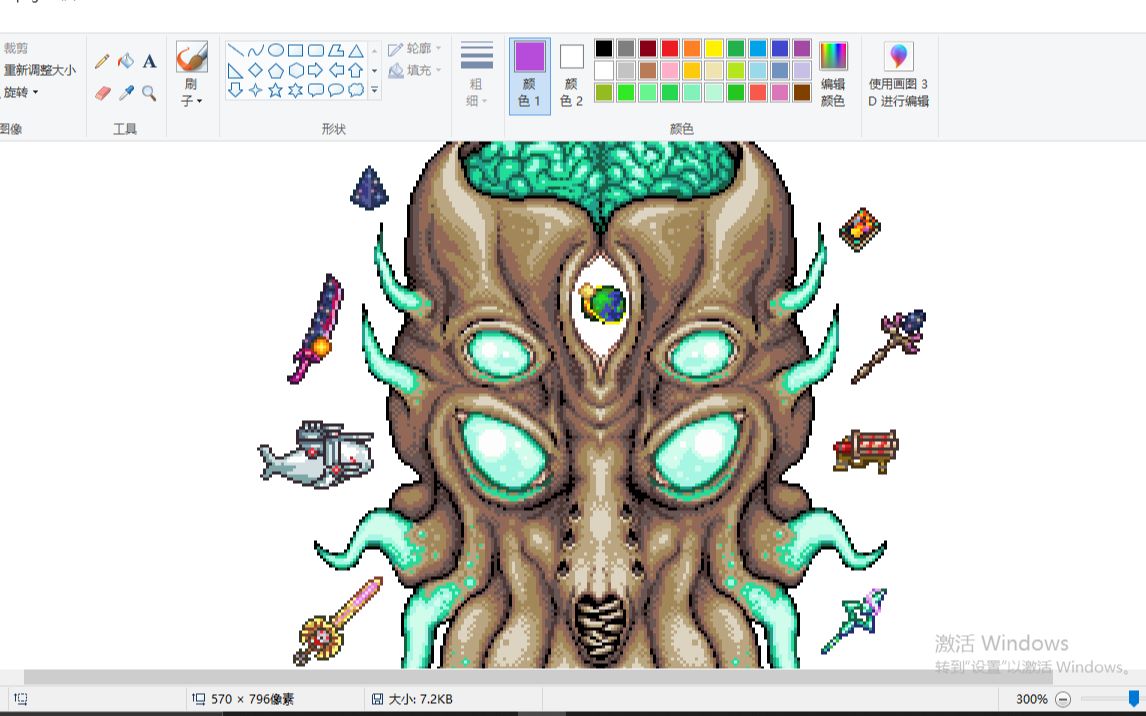Choose the Oval shape
Image resolution: width=1146 pixels, height=716 pixels.
tap(276, 50)
